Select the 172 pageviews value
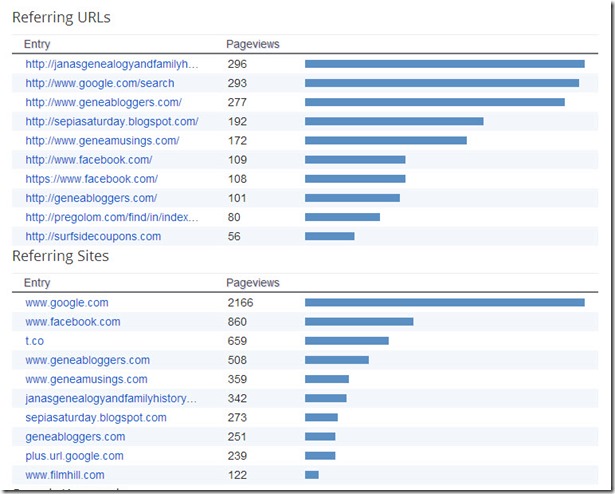This screenshot has width=615, height=494. point(237,140)
